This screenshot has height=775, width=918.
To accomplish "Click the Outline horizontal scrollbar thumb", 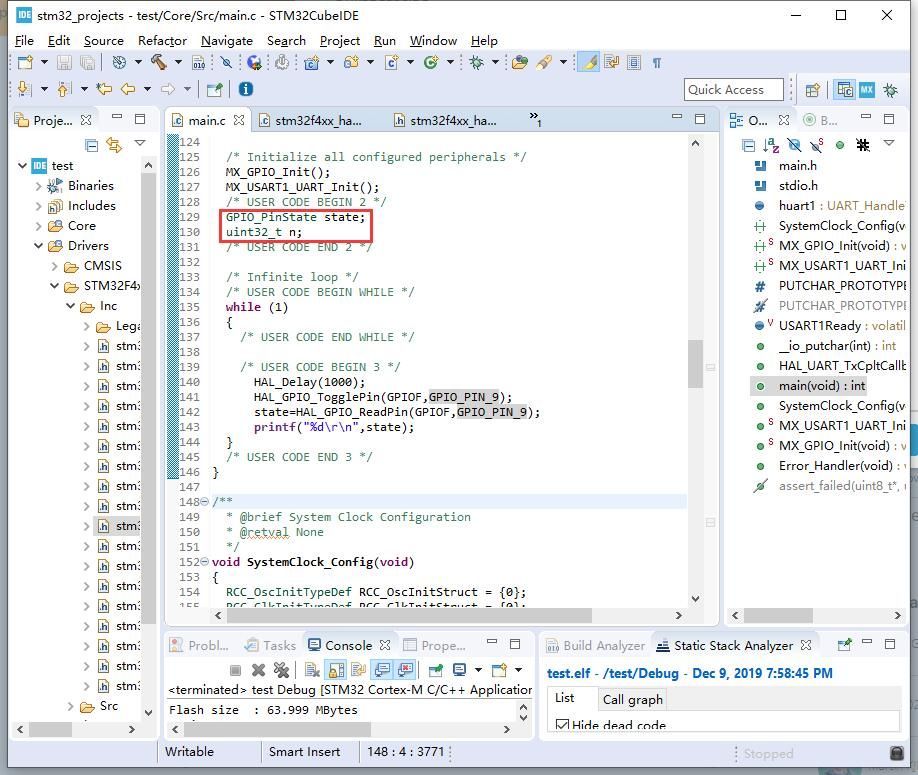I will (778, 615).
